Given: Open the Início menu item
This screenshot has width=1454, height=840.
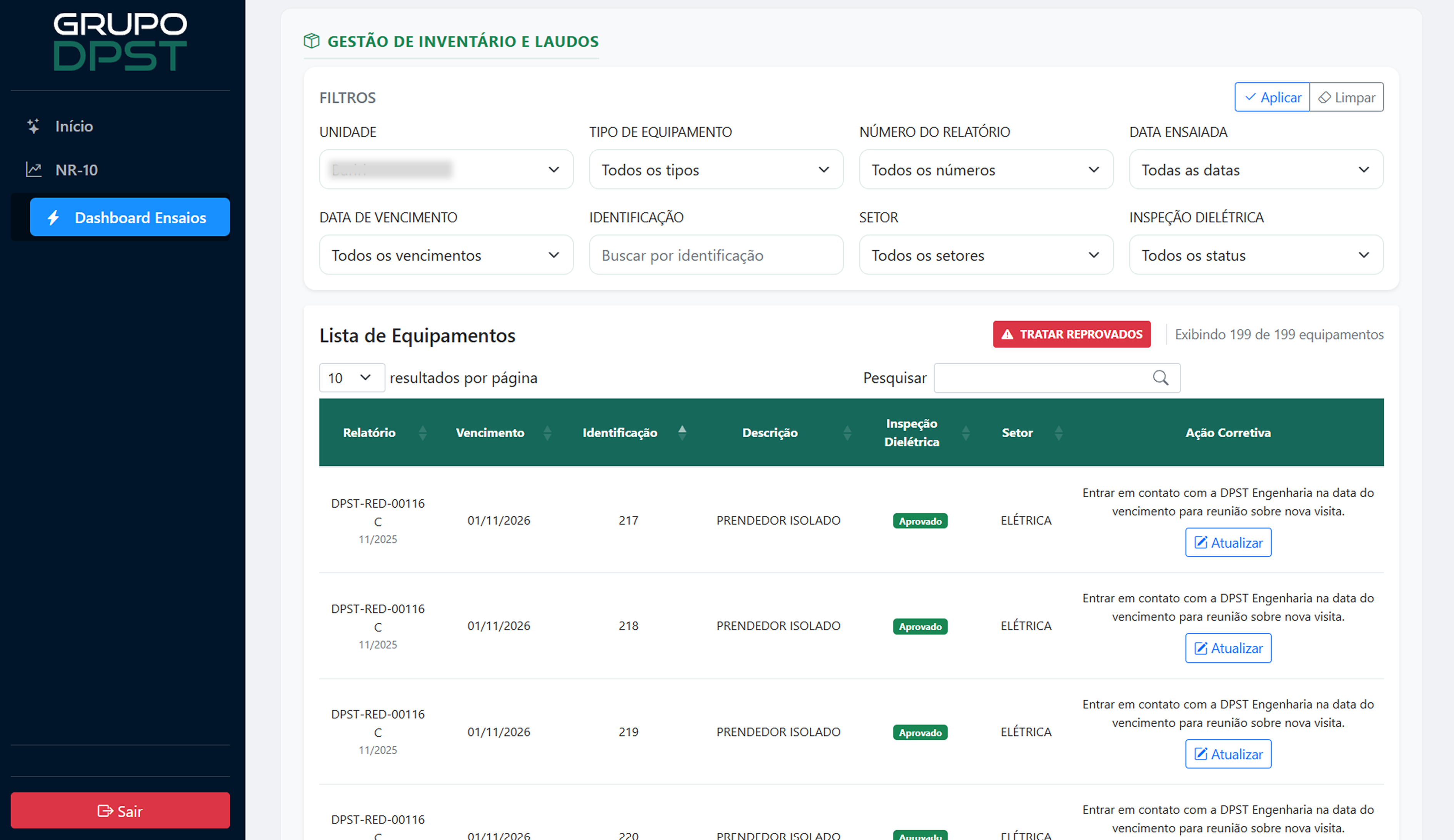Looking at the screenshot, I should click(x=120, y=126).
